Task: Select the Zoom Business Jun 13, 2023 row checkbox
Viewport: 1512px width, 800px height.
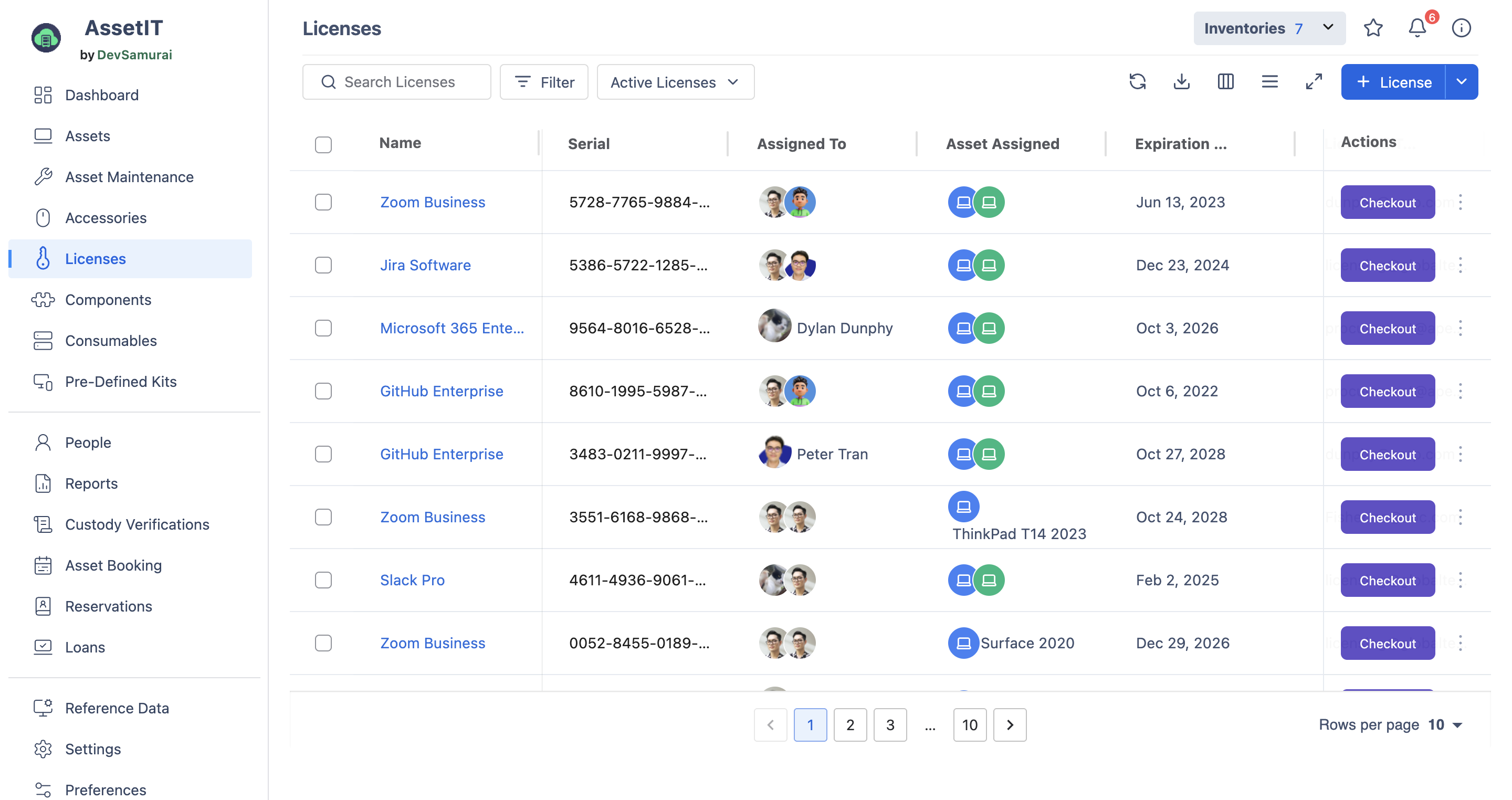Action: click(x=323, y=202)
